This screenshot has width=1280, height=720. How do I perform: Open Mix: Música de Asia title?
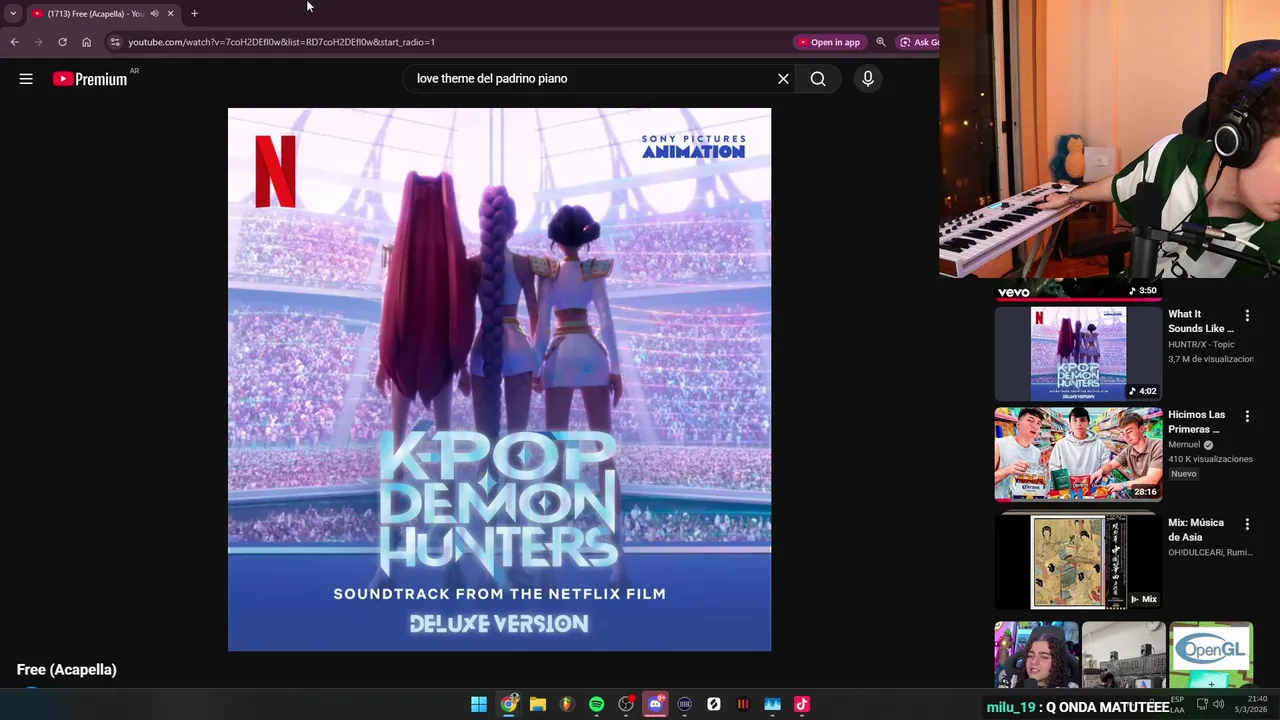click(x=1196, y=530)
